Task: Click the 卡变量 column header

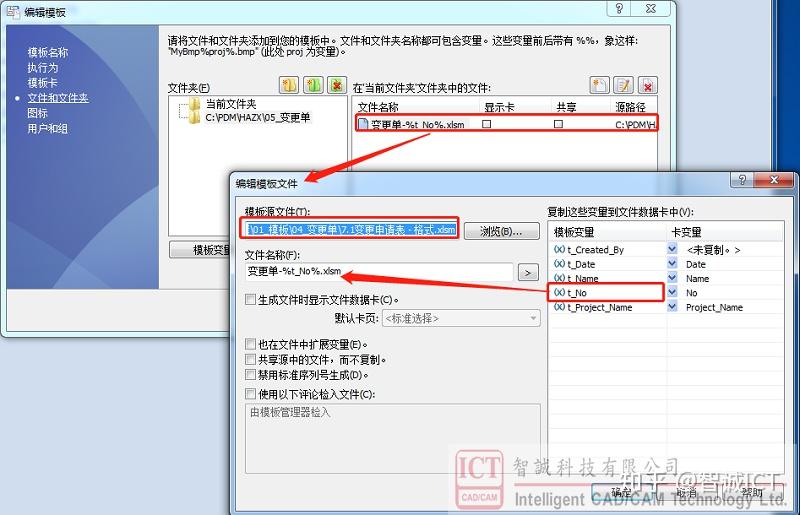Action: tap(686, 232)
